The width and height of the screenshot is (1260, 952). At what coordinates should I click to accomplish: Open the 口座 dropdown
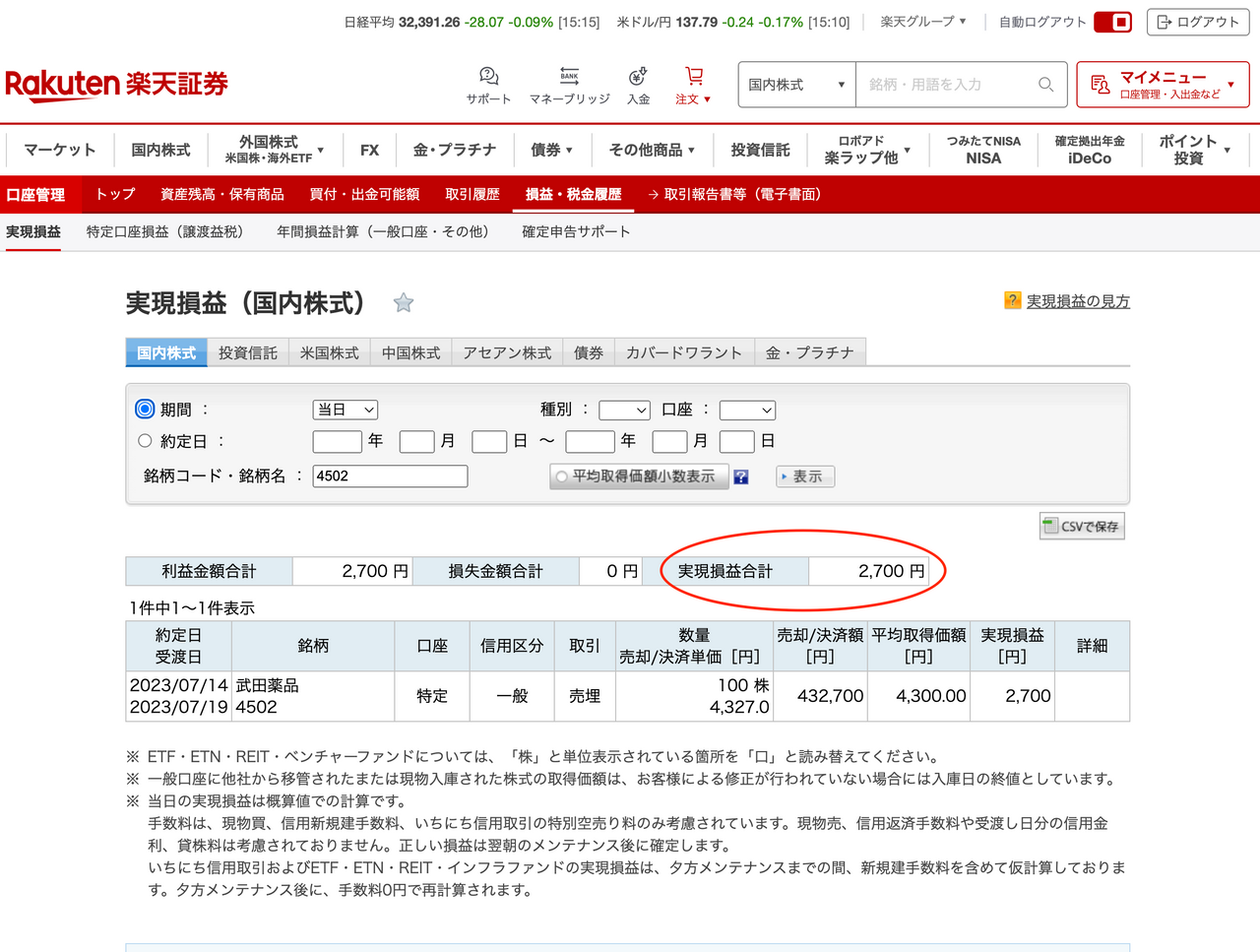747,410
